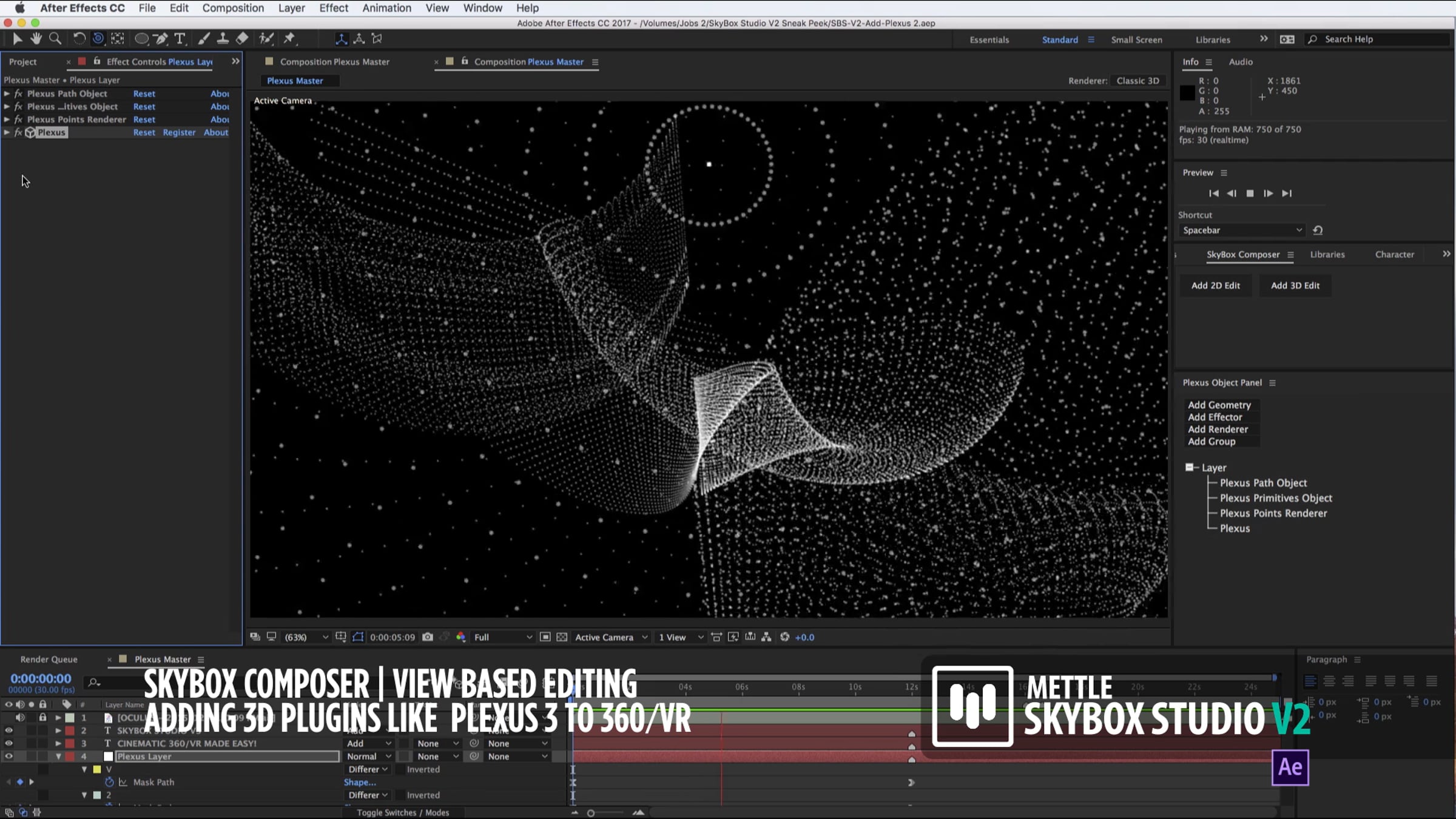
Task: Open the magnification 63% dropdown
Action: (306, 637)
